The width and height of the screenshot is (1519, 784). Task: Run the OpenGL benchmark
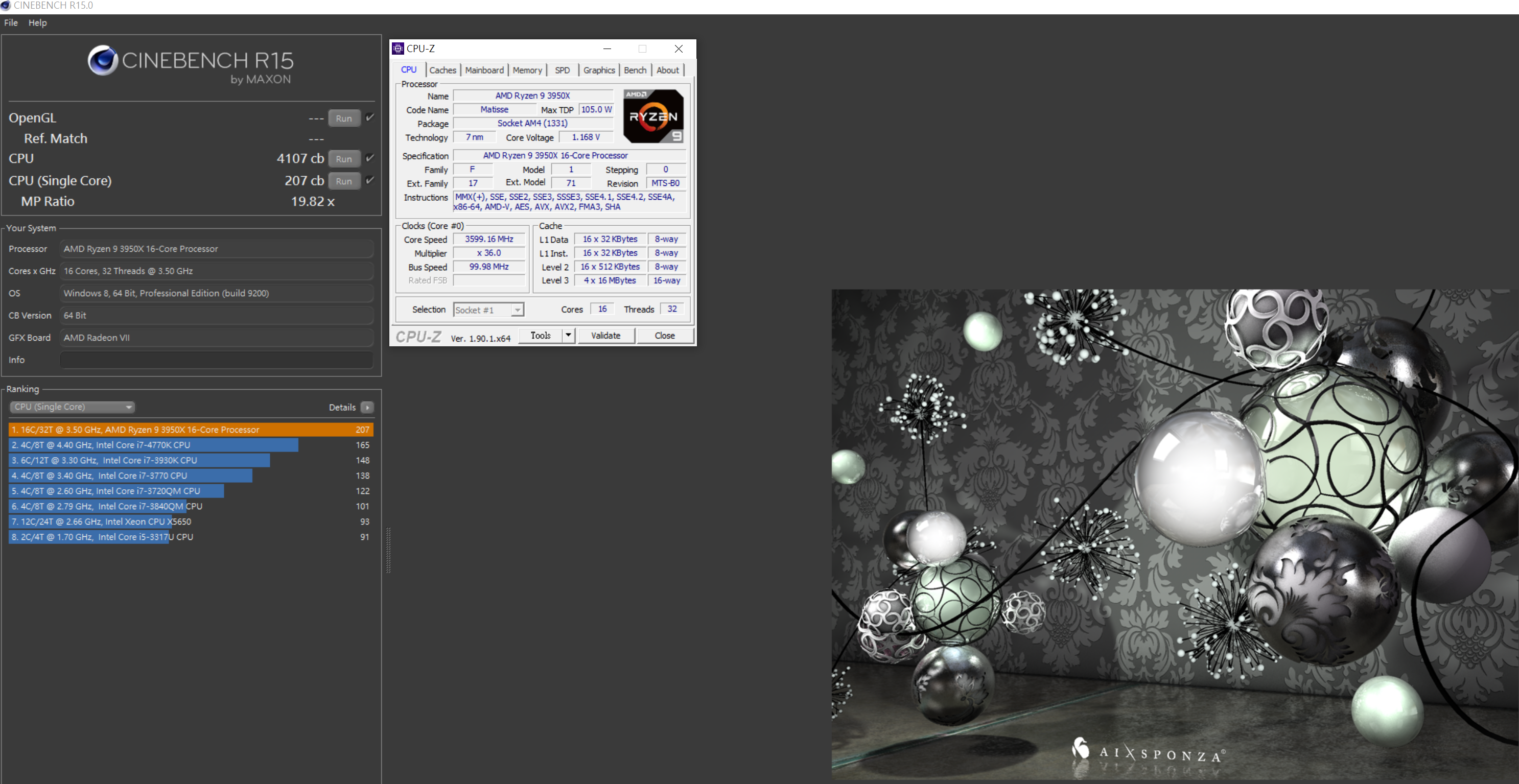344,118
